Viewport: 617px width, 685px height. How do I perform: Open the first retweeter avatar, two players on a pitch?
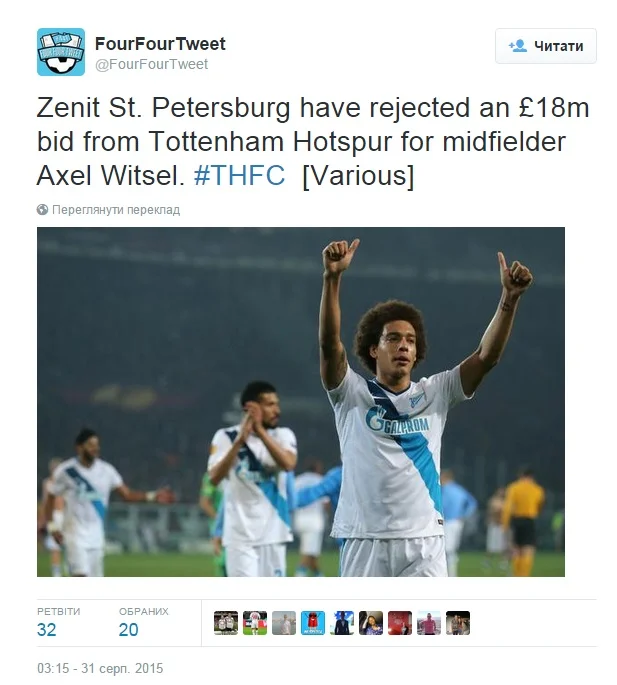click(x=226, y=623)
